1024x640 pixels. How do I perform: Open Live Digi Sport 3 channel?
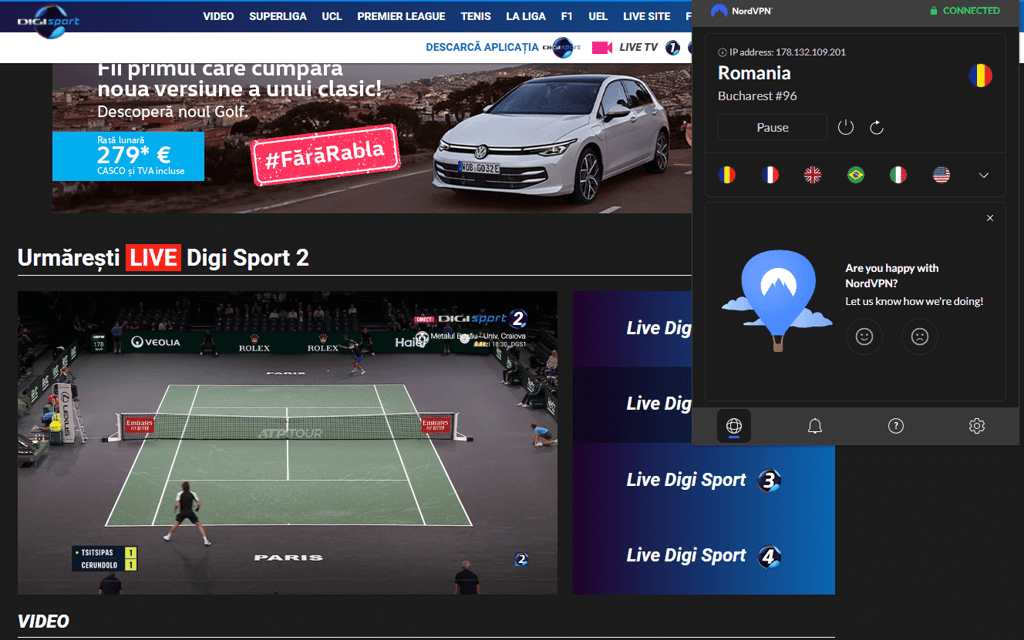coord(703,480)
